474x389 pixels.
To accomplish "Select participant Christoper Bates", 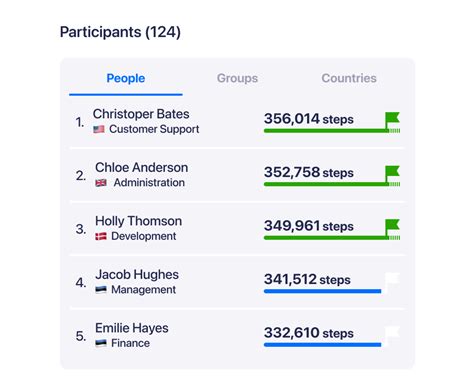I will [141, 114].
